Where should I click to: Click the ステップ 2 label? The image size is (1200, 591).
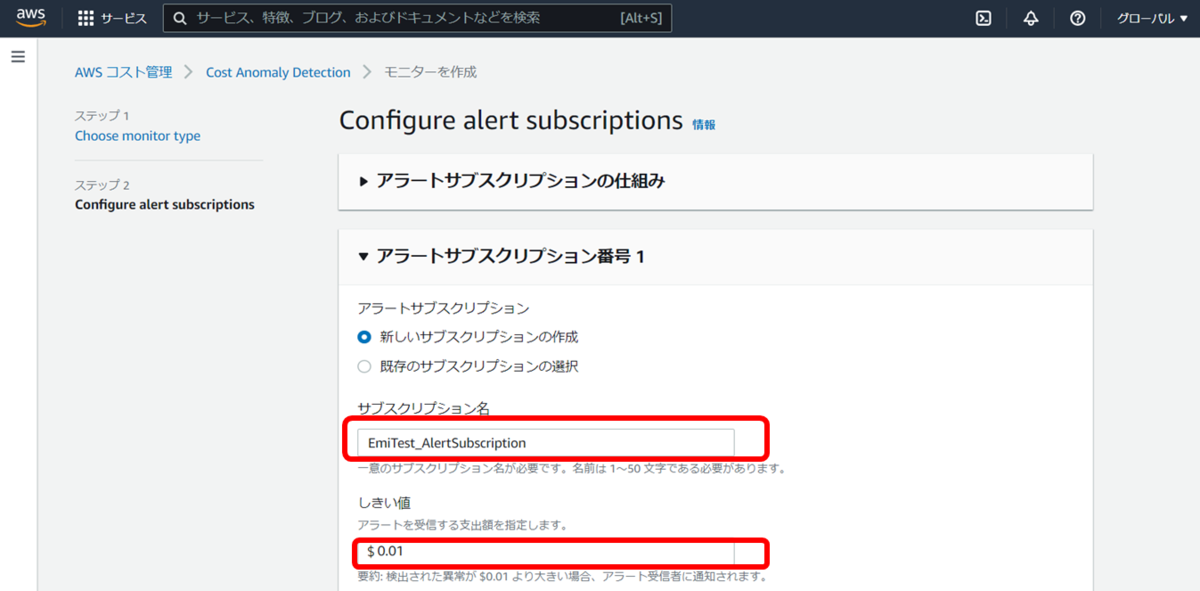(102, 185)
